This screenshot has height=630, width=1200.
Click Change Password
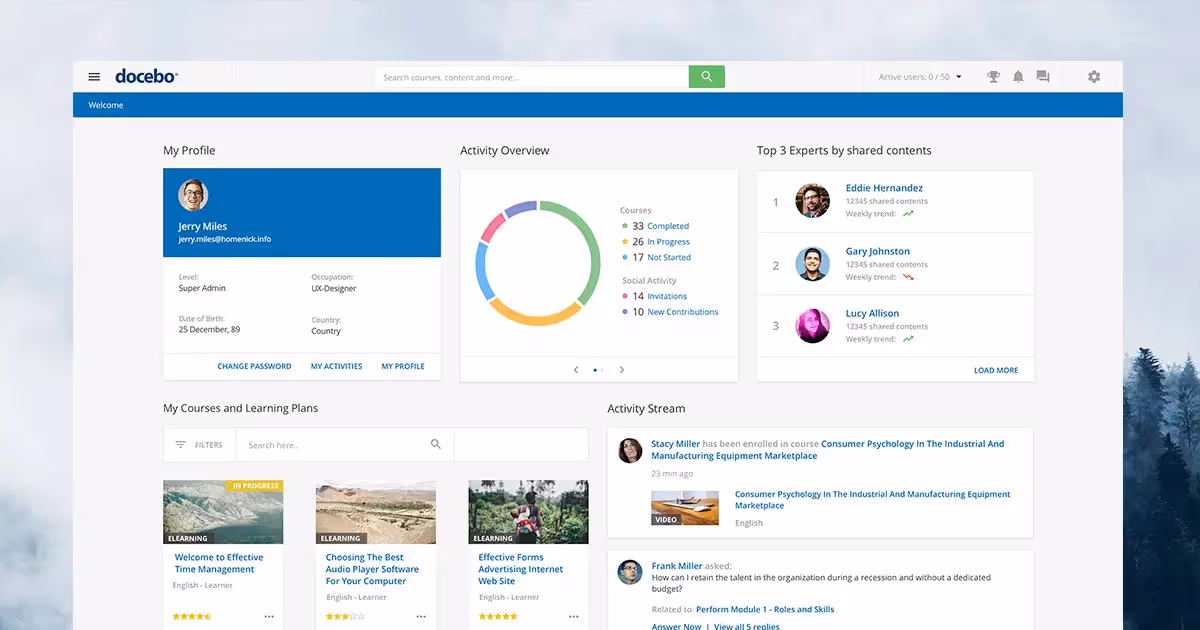coord(254,366)
